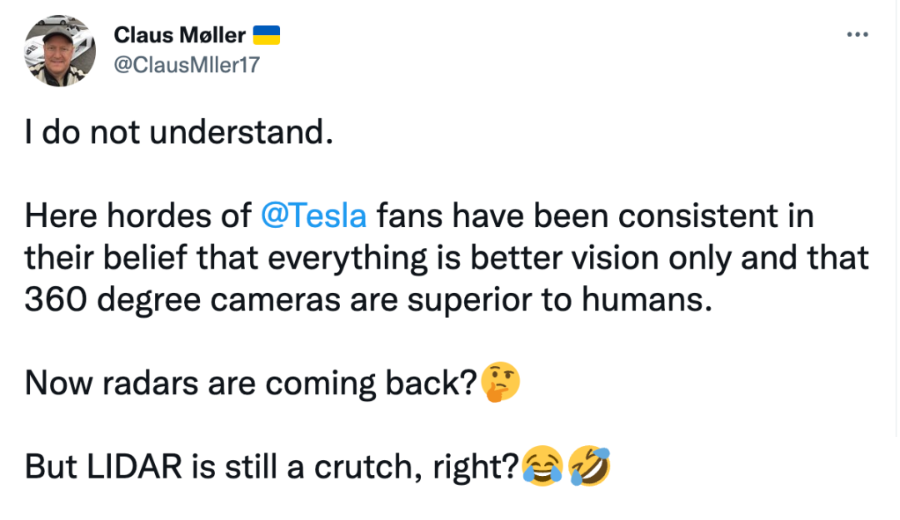900x520 pixels.
Task: Click the tears of joy emoji
Action: click(x=542, y=466)
